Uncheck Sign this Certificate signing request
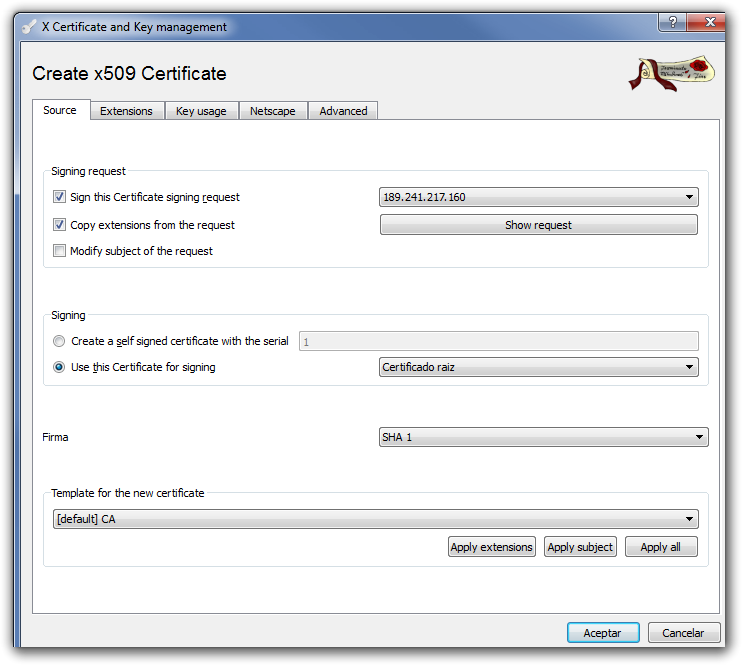Image resolution: width=742 pixels, height=666 pixels. [60, 197]
